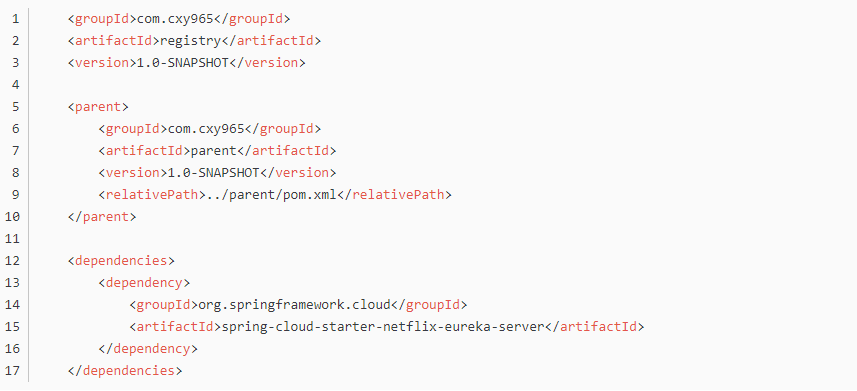Click org.springframework.cloud groupId value
This screenshot has height=391, width=857.
pyautogui.click(x=294, y=305)
